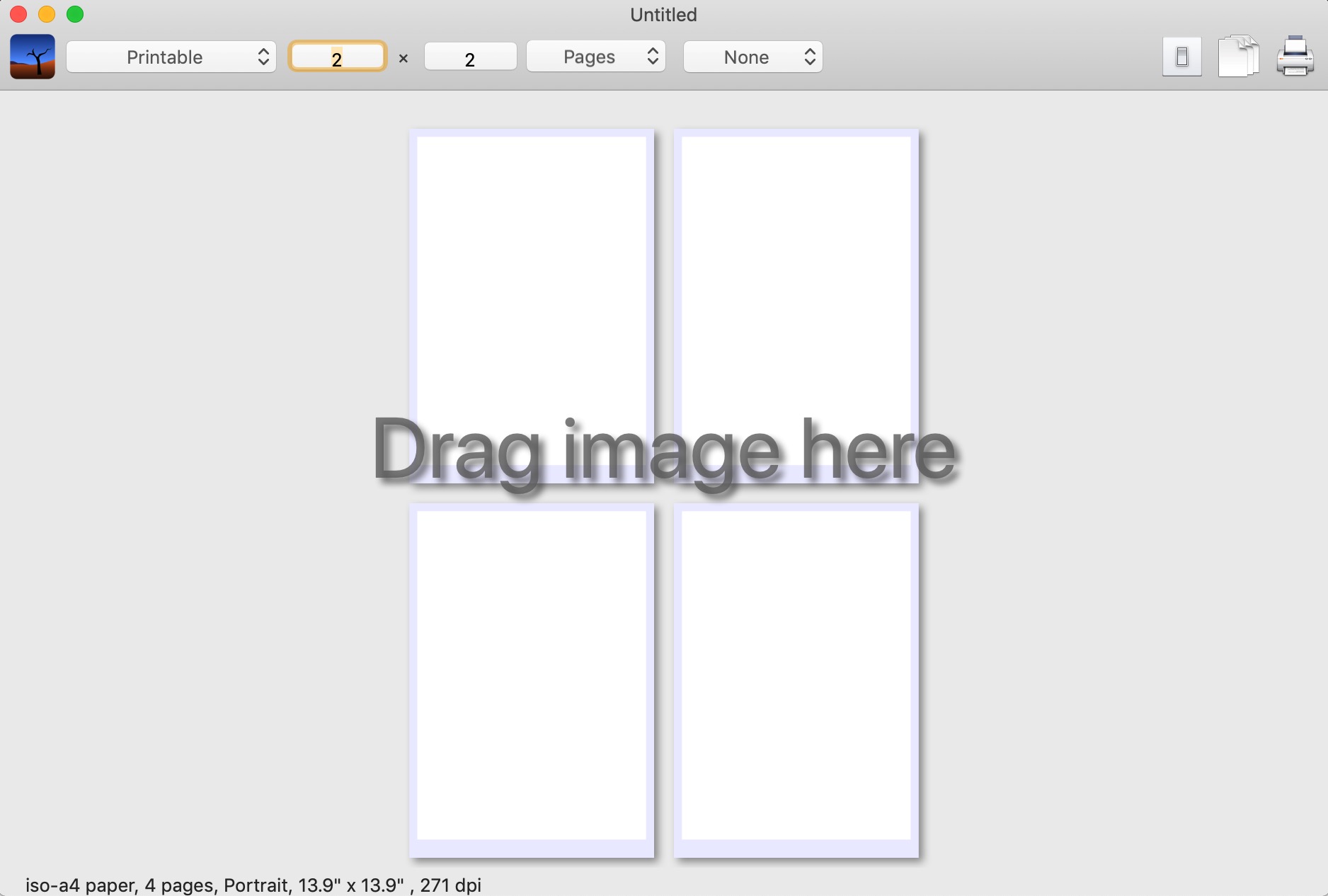Open the "Printable" mode dropdown
Image resolution: width=1328 pixels, height=896 pixels.
170,57
